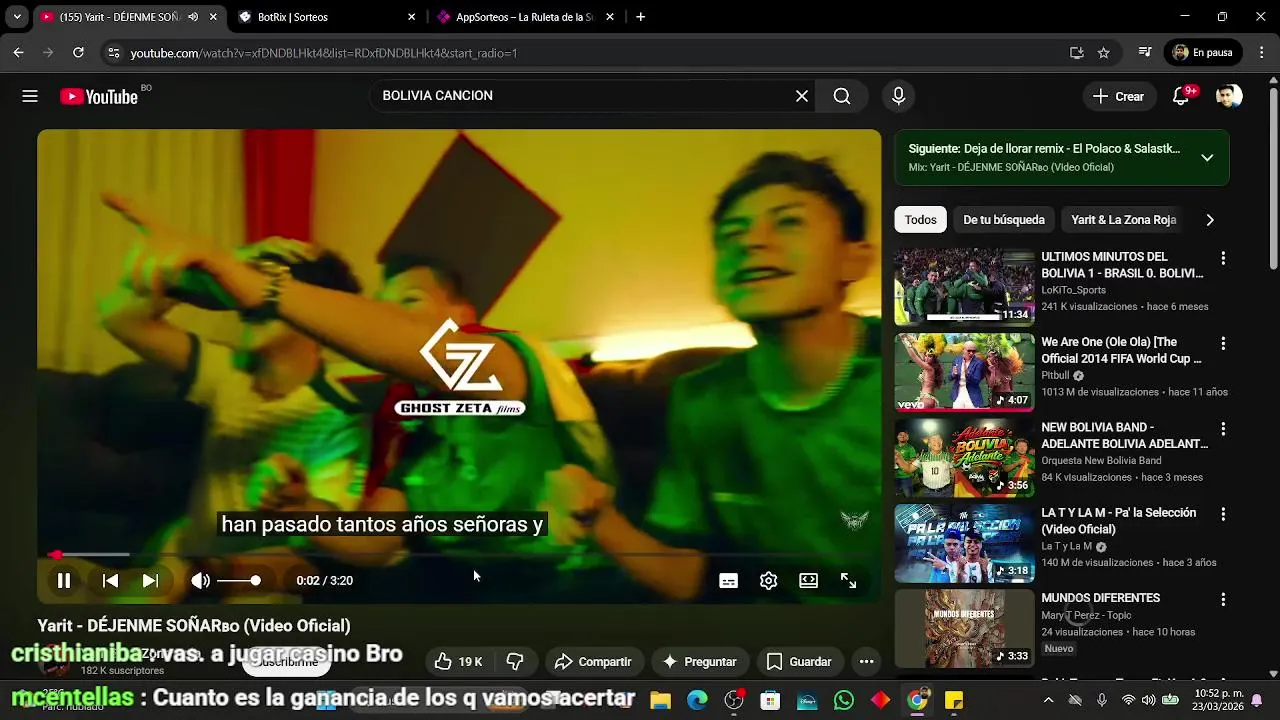Open ULTIMOS MINUTOS DEL BOLIVIA thumbnail
Screen dimensions: 1280x720
coord(964,287)
